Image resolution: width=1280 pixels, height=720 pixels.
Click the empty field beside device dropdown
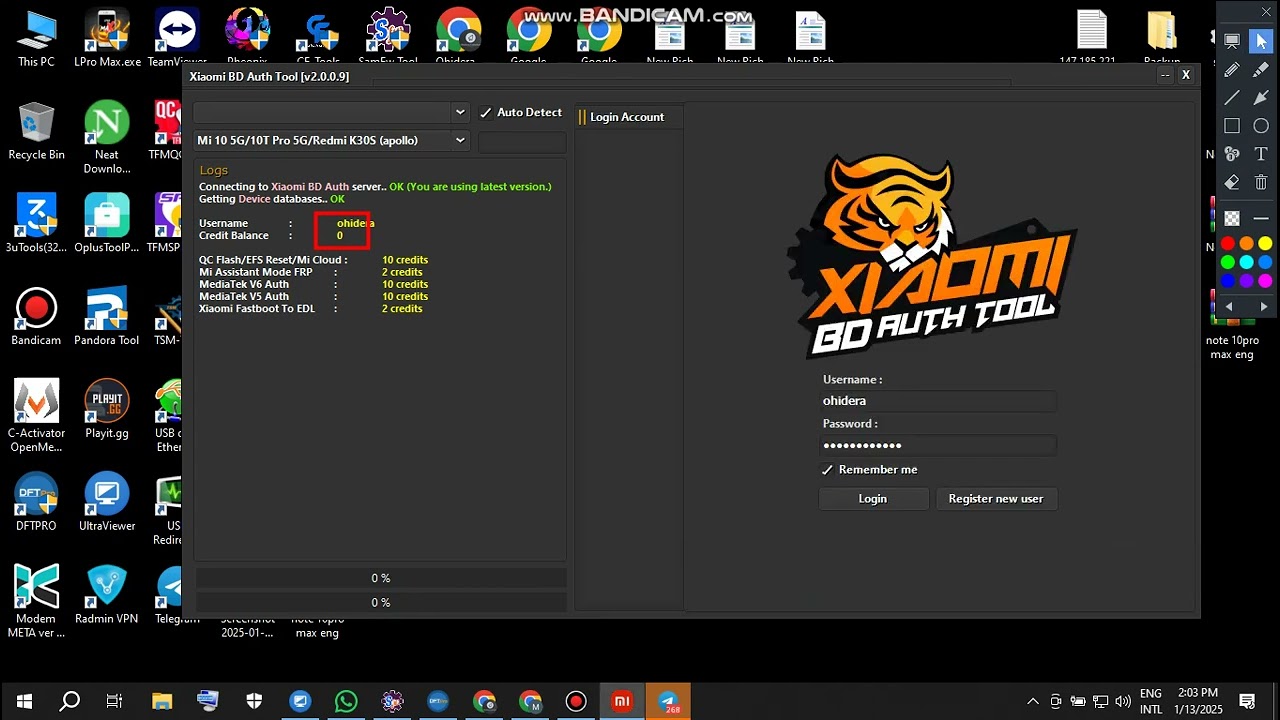(522, 141)
